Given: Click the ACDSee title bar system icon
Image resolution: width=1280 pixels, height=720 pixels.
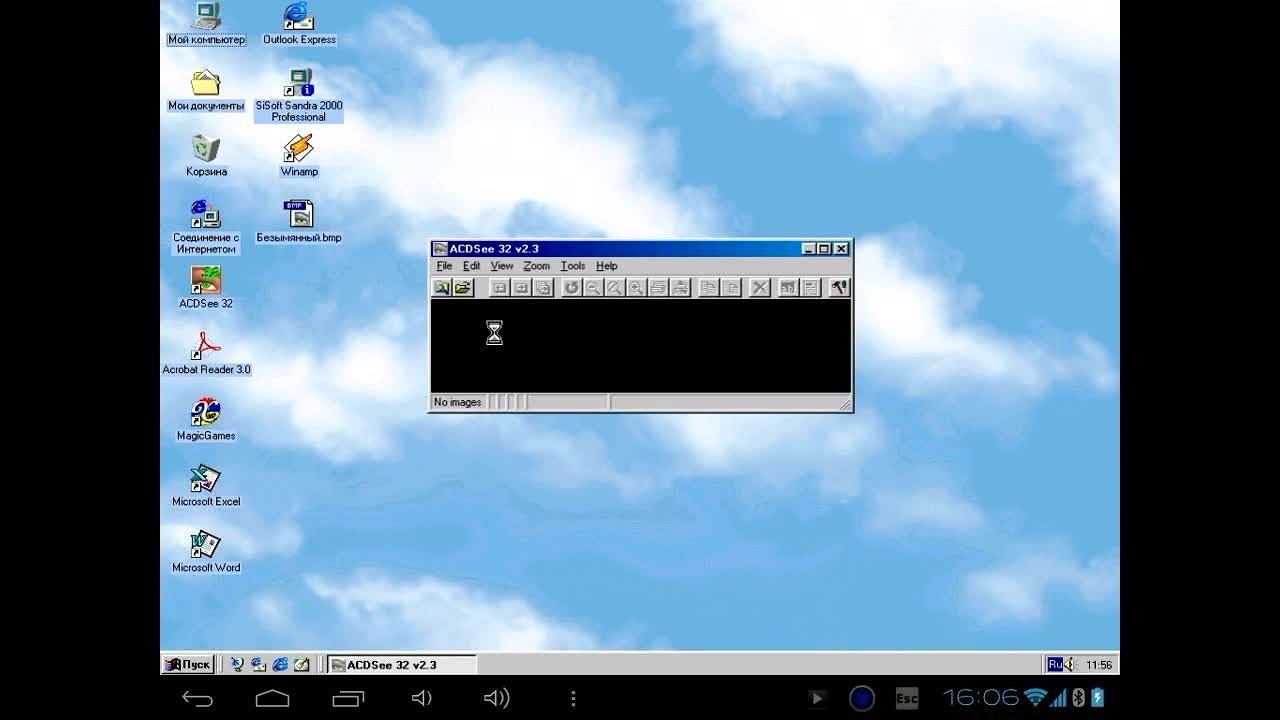Looking at the screenshot, I should coord(440,249).
